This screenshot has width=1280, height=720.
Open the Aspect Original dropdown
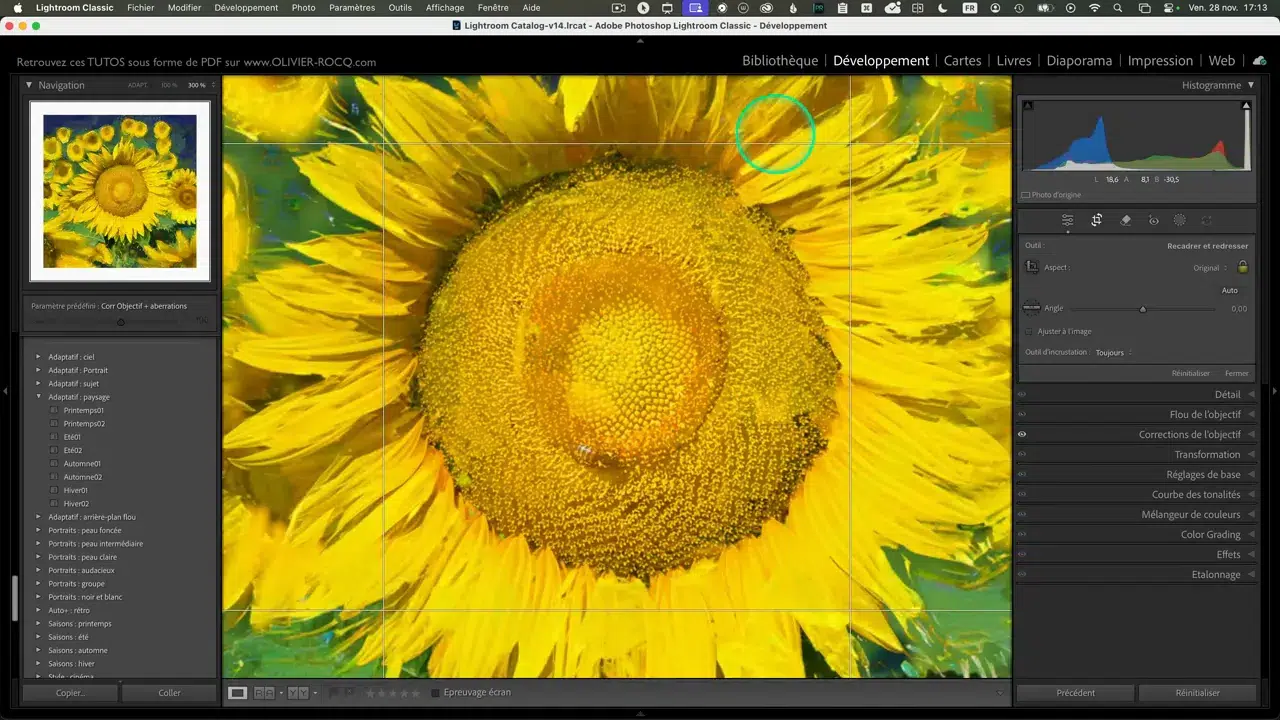tap(1210, 268)
